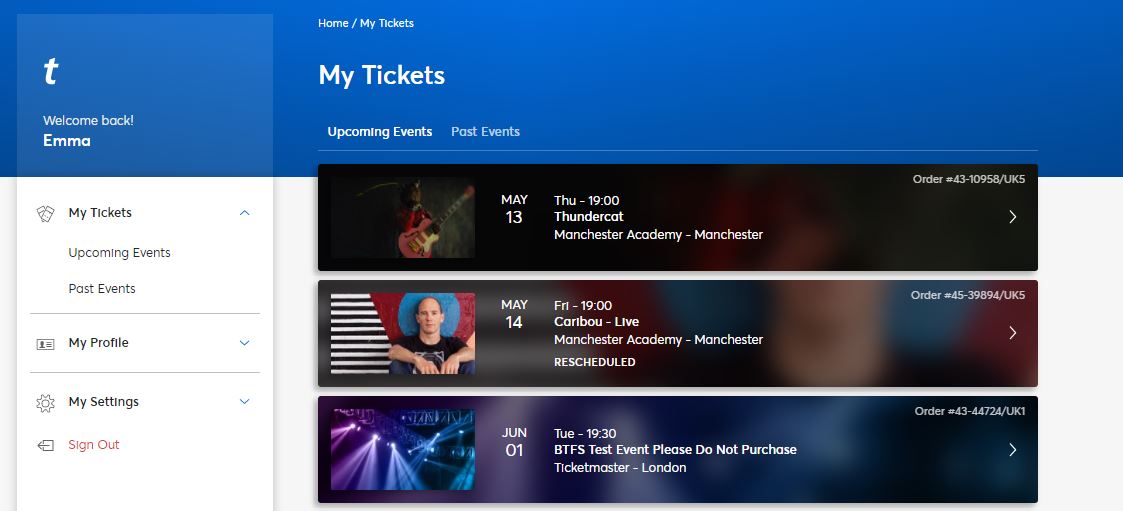Open BTFS Test Event arrow
The image size is (1123, 511).
(1012, 450)
